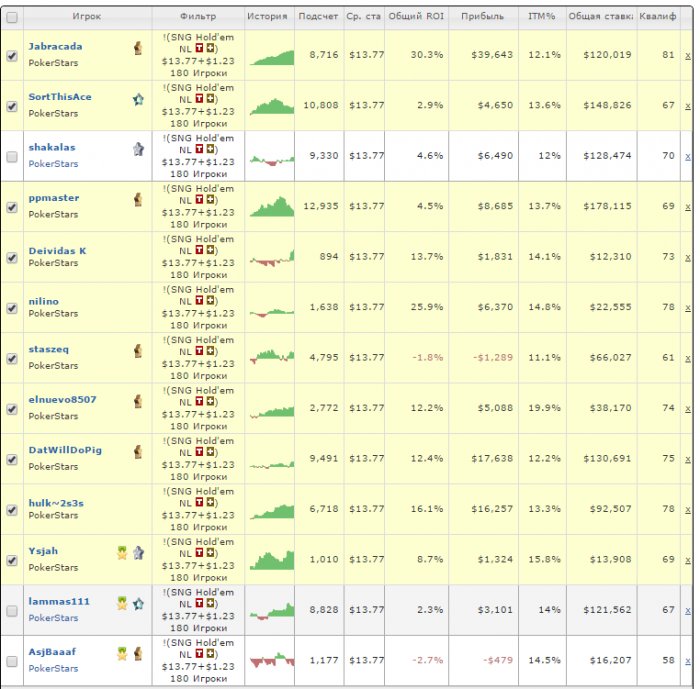Sort by Подсчет column header

318,17
